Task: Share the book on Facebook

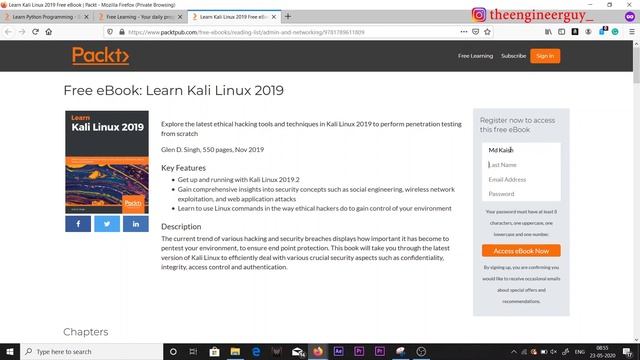Action: [78, 224]
